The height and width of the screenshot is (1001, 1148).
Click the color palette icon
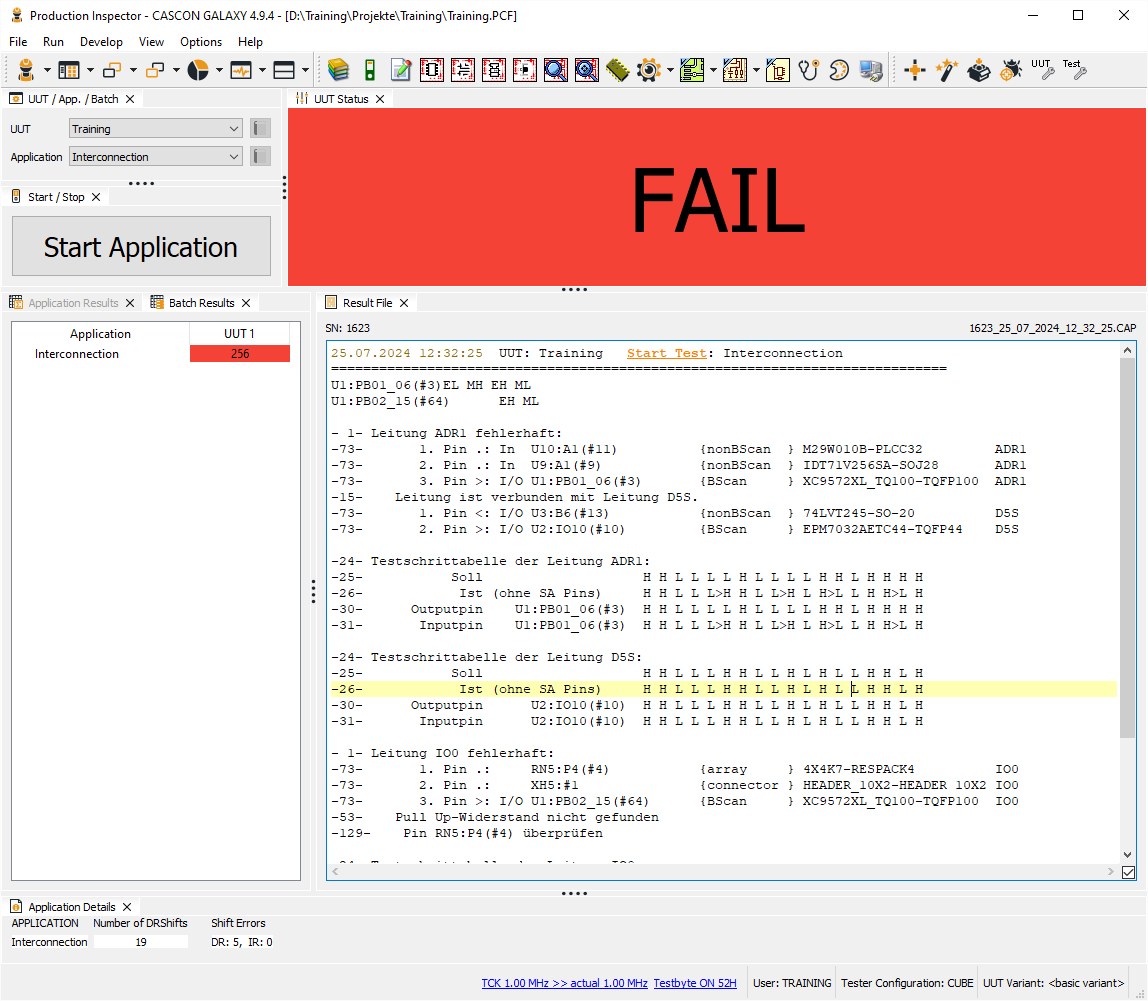(839, 70)
